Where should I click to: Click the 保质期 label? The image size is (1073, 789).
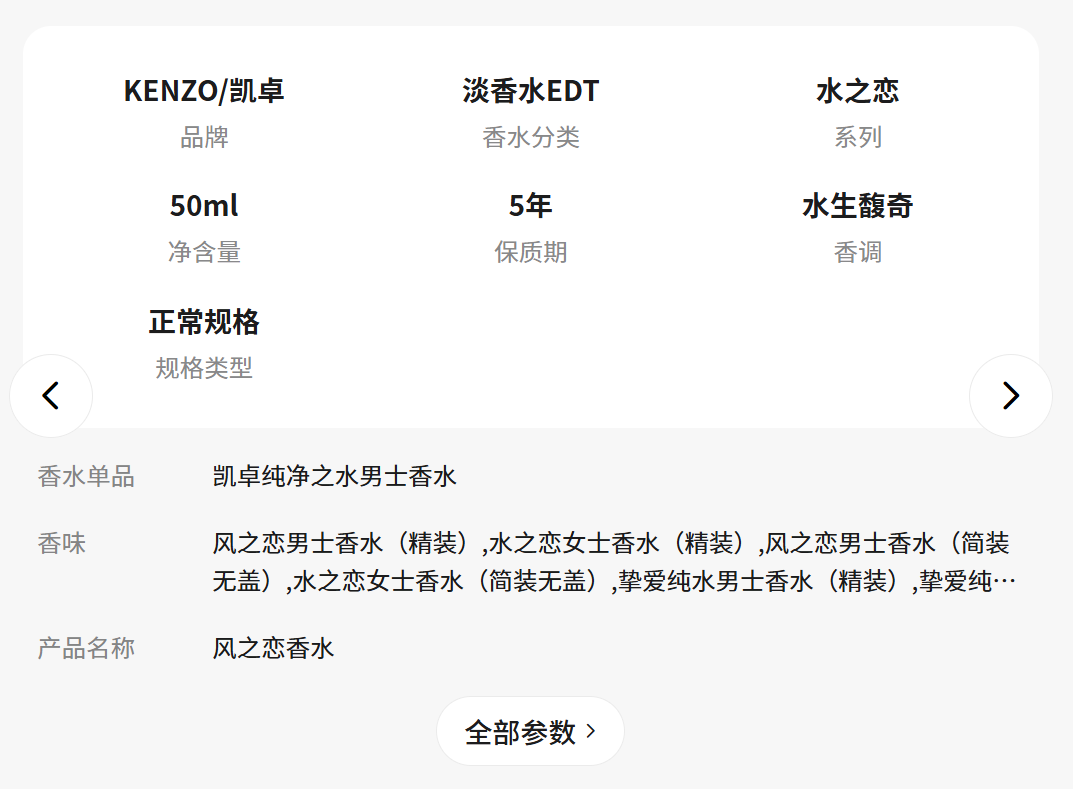point(530,253)
